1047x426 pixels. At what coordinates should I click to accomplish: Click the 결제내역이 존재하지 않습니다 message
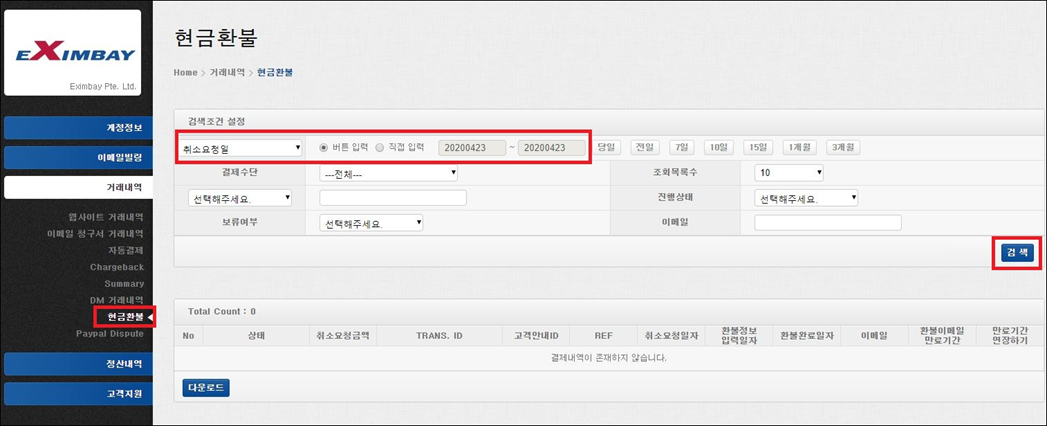pyautogui.click(x=609, y=358)
